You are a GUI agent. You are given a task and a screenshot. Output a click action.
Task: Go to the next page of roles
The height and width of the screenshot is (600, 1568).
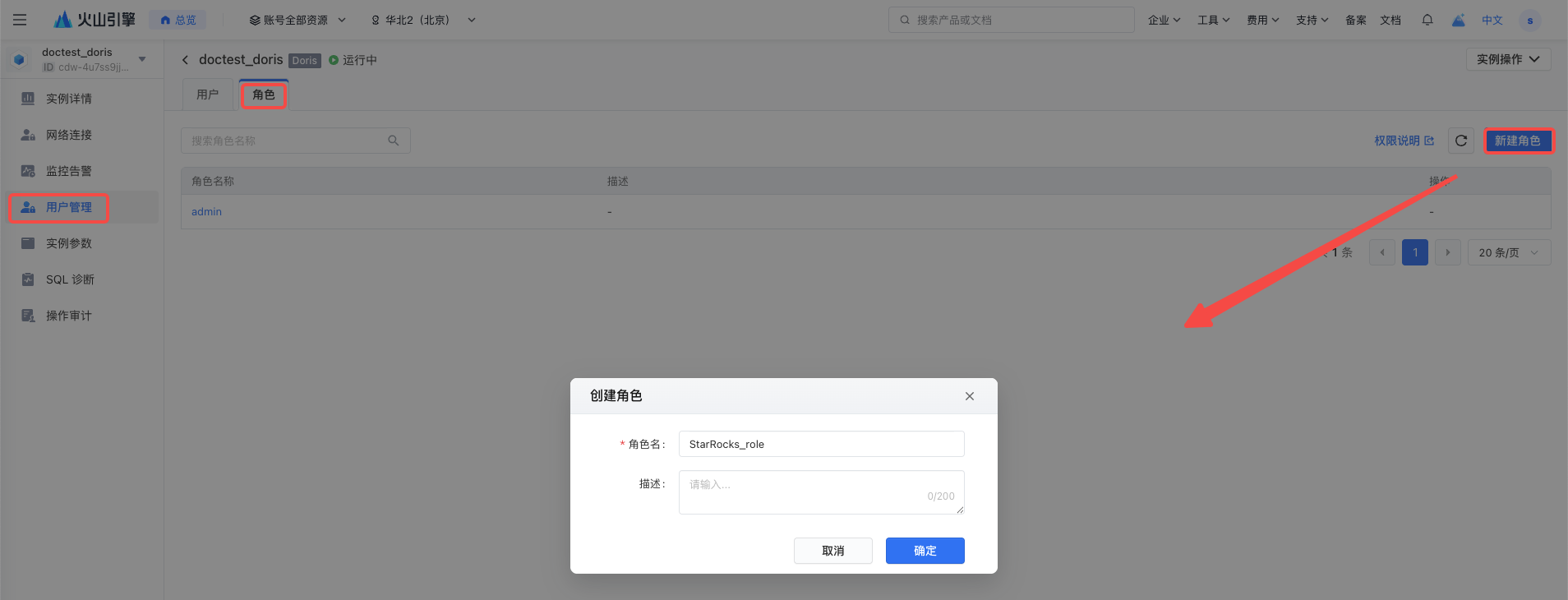pyautogui.click(x=1448, y=252)
